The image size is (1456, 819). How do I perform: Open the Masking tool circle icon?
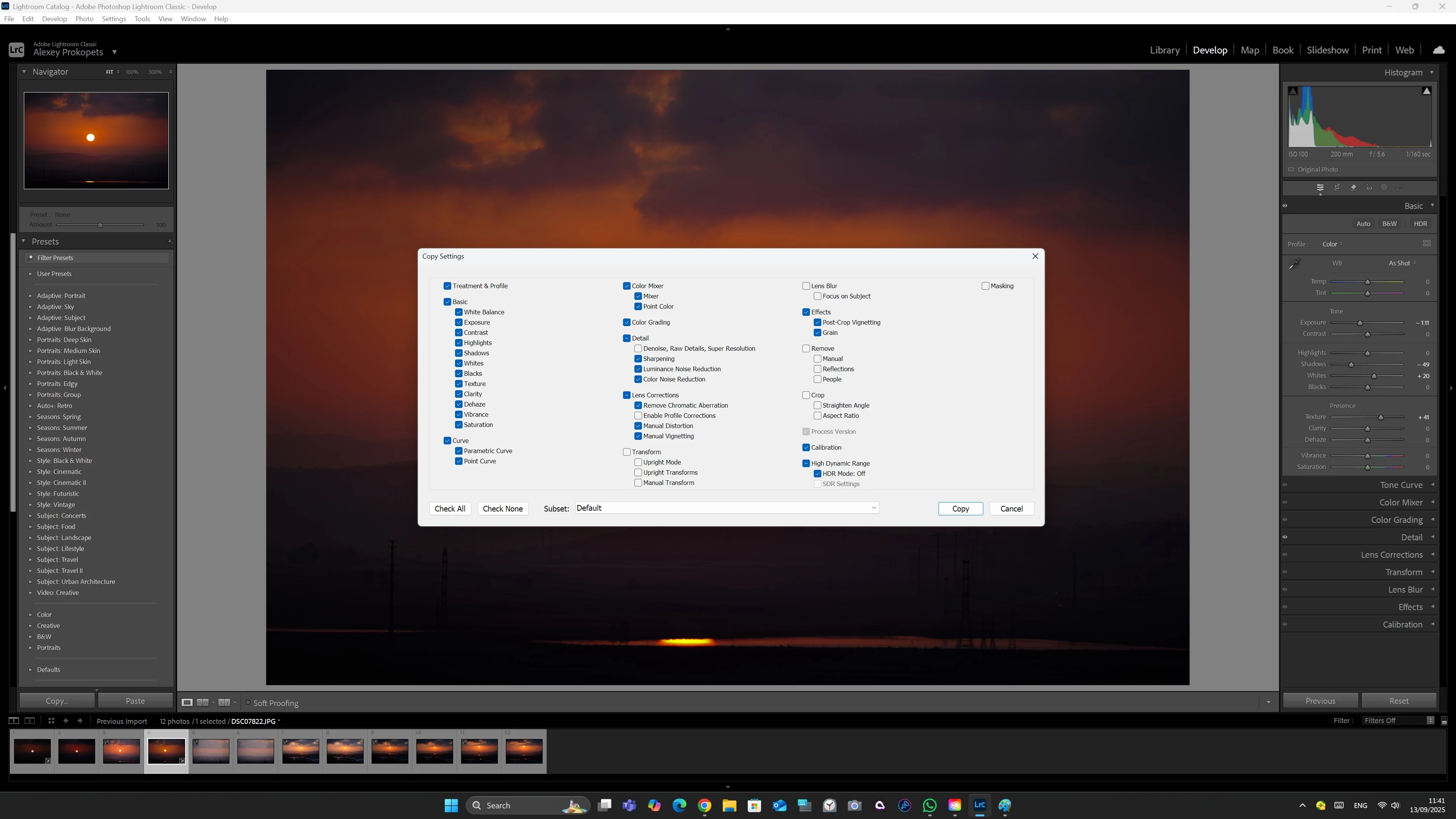1384,188
